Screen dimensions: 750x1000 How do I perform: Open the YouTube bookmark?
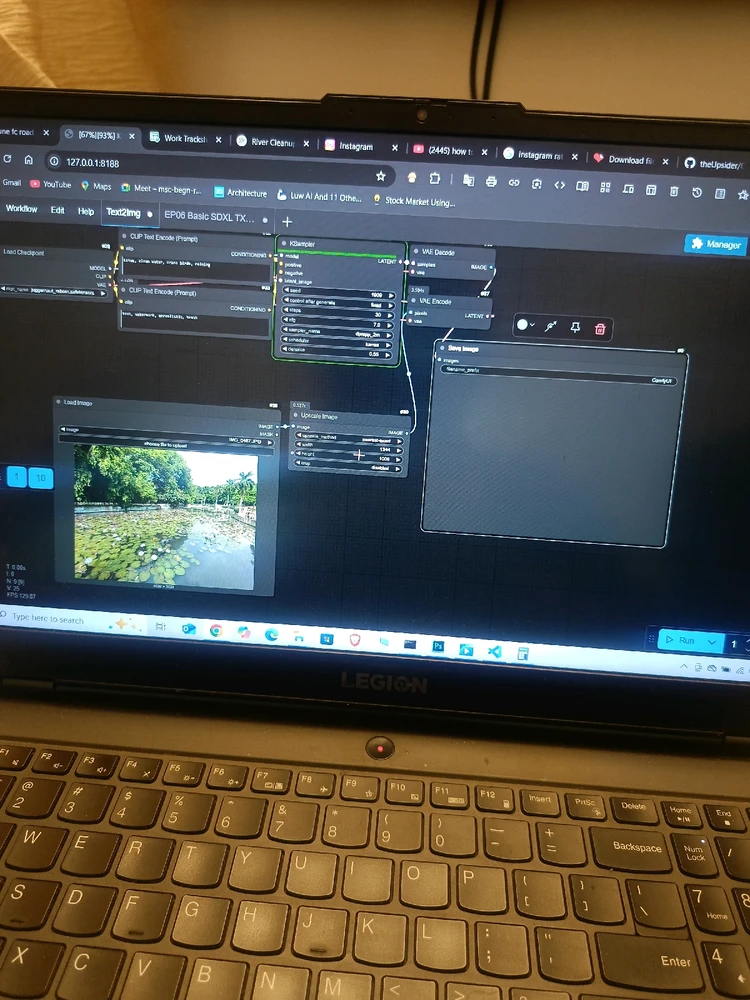[51, 184]
